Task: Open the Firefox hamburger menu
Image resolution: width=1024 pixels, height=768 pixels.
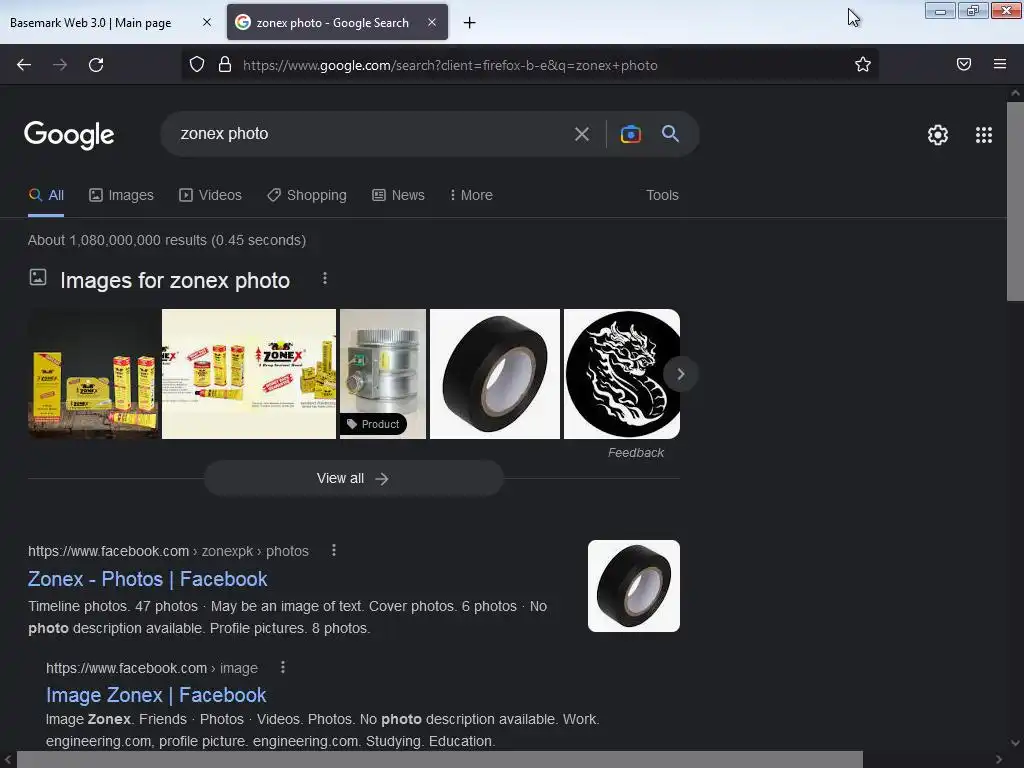Action: tap(1000, 64)
